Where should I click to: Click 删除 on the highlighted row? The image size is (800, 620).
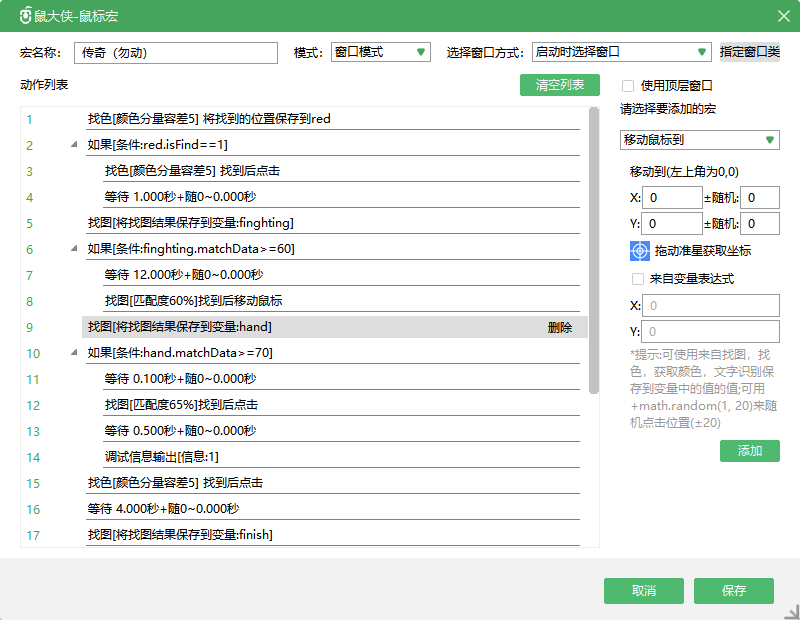pos(560,327)
